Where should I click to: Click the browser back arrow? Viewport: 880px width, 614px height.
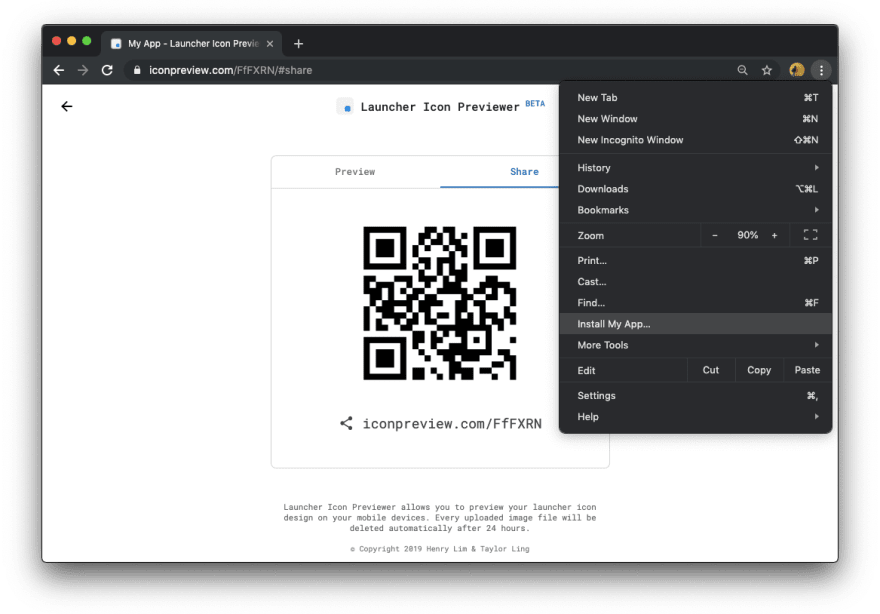pos(58,70)
